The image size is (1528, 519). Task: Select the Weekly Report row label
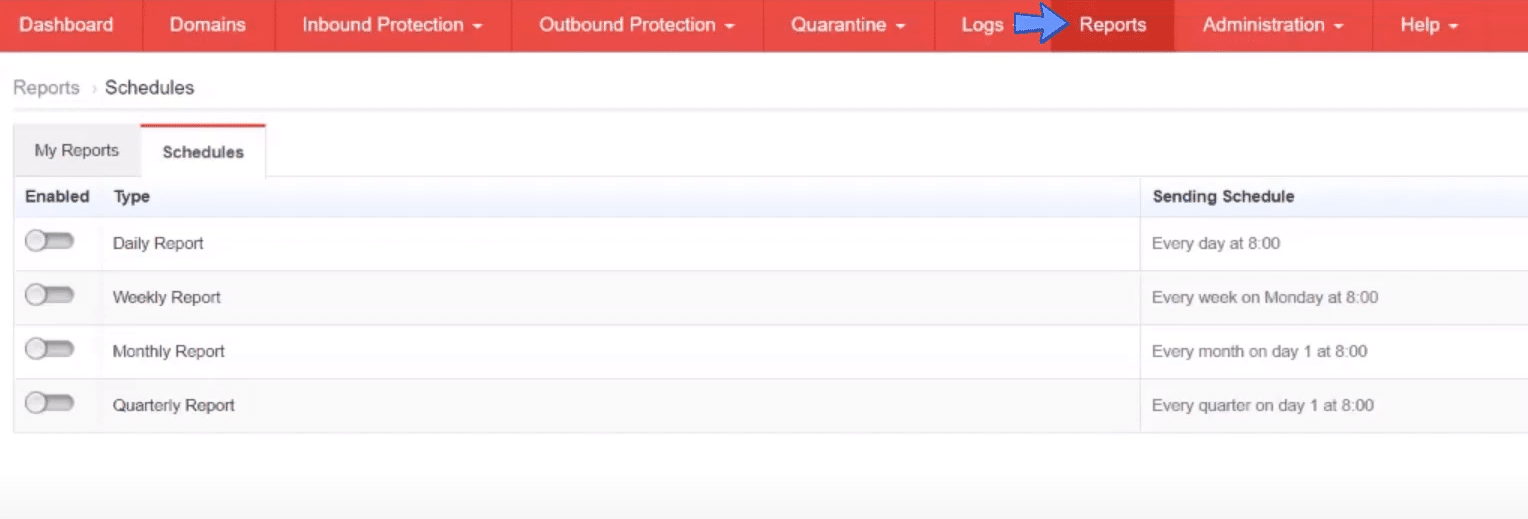point(167,297)
